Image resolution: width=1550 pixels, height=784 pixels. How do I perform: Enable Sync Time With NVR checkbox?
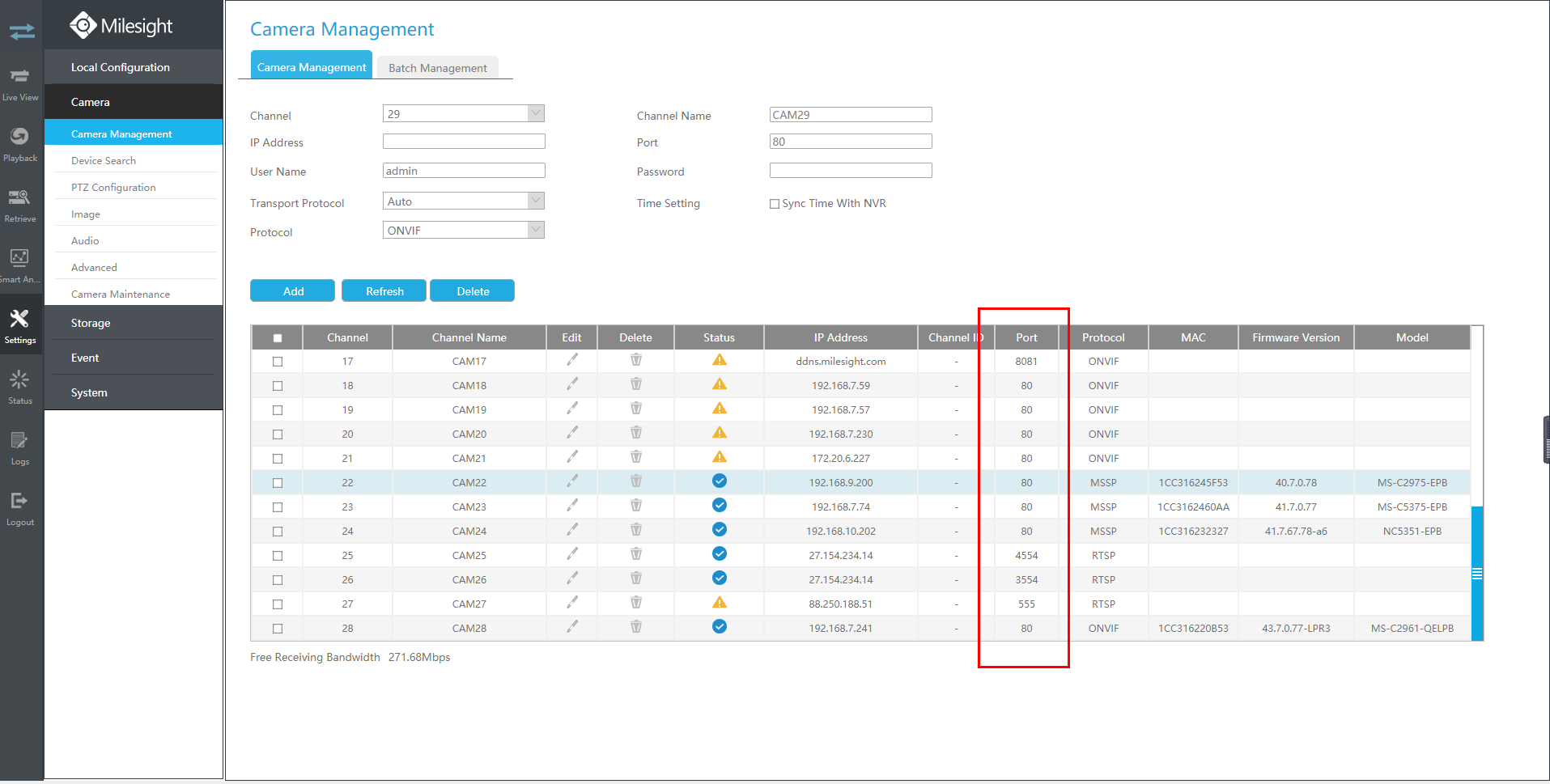(x=775, y=204)
